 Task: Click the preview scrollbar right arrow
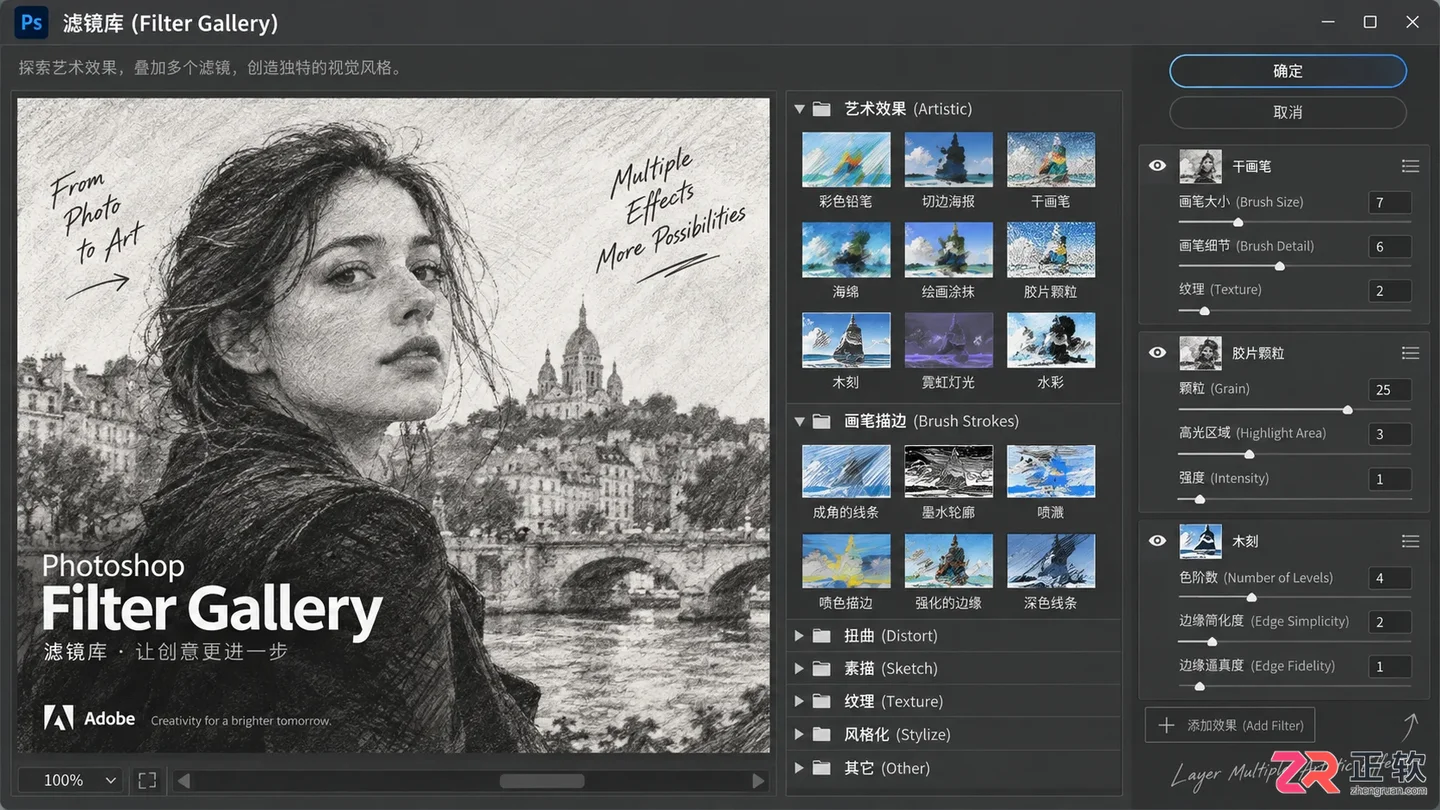[758, 780]
